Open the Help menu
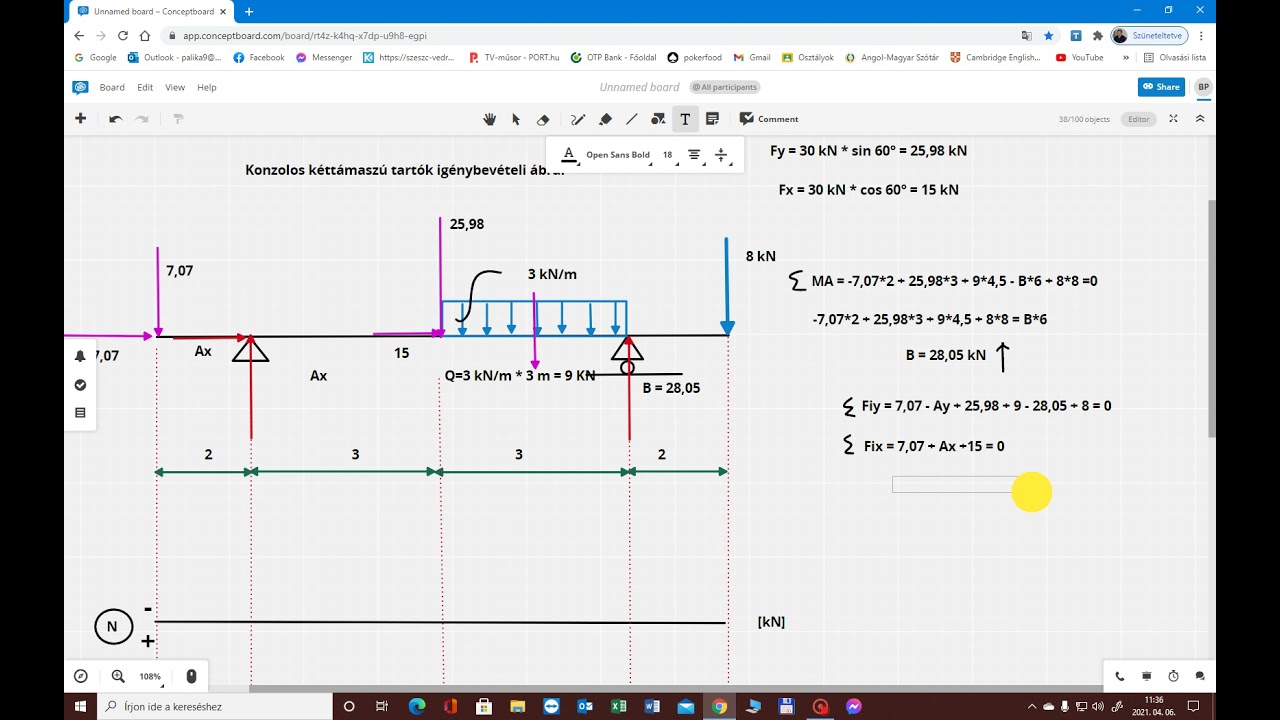1280x720 pixels. point(207,87)
